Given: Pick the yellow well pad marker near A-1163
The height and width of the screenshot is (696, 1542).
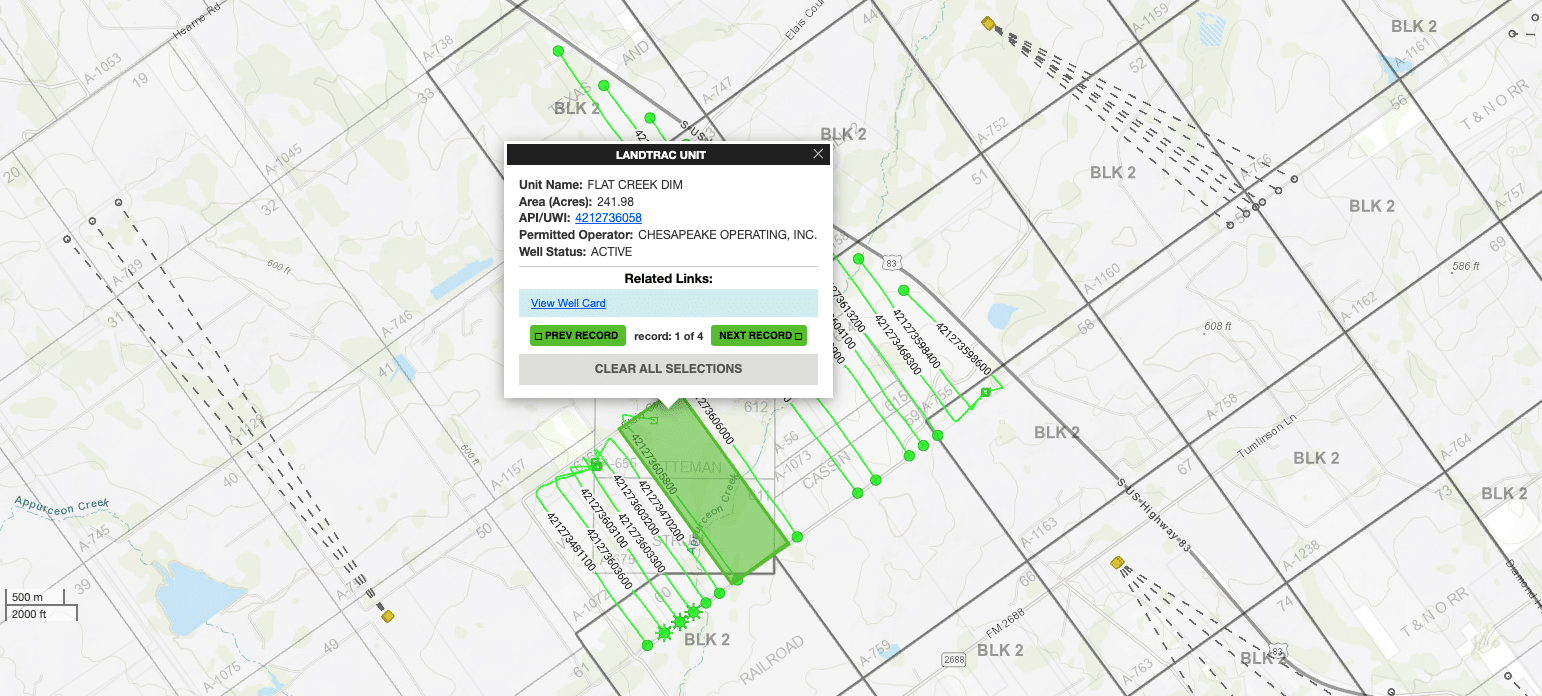Looking at the screenshot, I should pos(1117,563).
